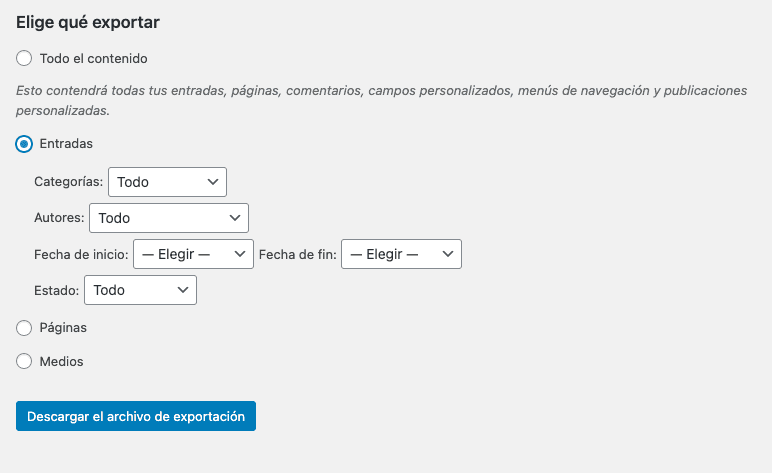
Task: Select the "Entradas" radio button
Action: [x=24, y=144]
